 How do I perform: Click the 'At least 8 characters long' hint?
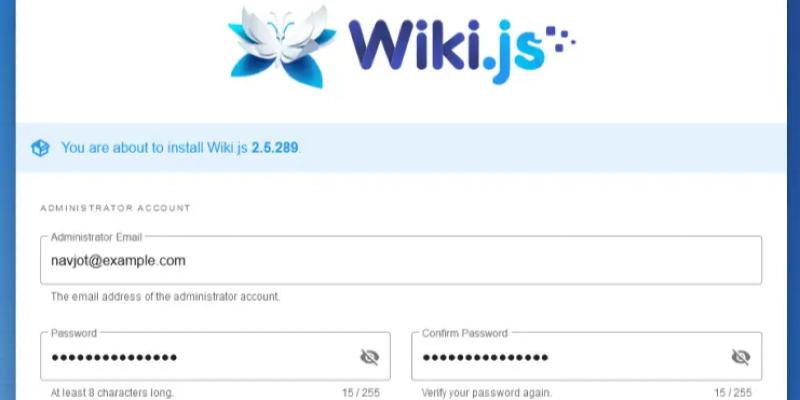112,393
